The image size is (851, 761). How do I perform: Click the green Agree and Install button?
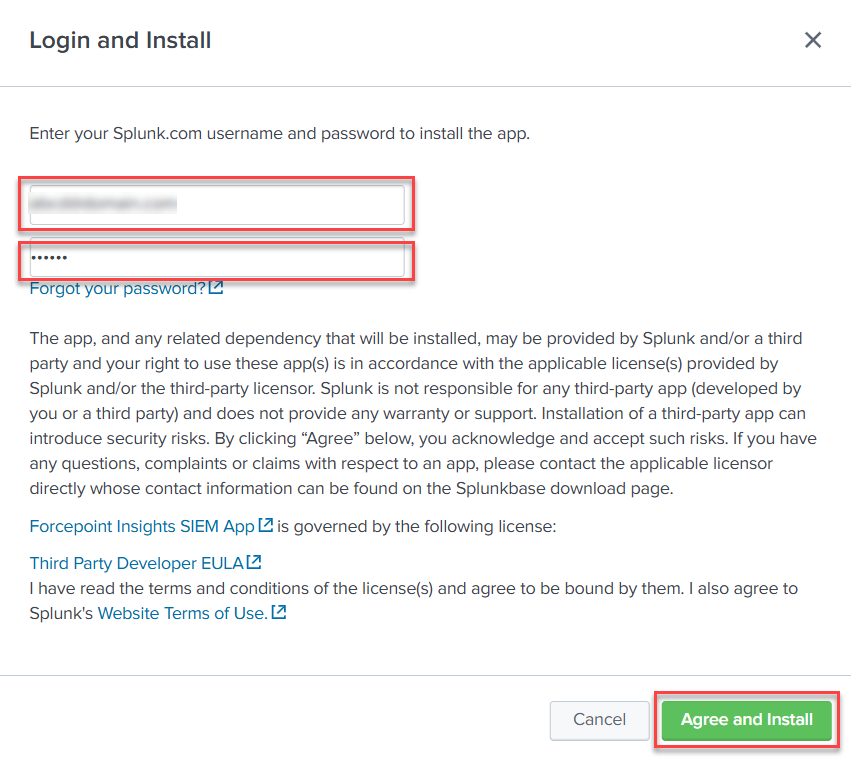click(x=746, y=719)
